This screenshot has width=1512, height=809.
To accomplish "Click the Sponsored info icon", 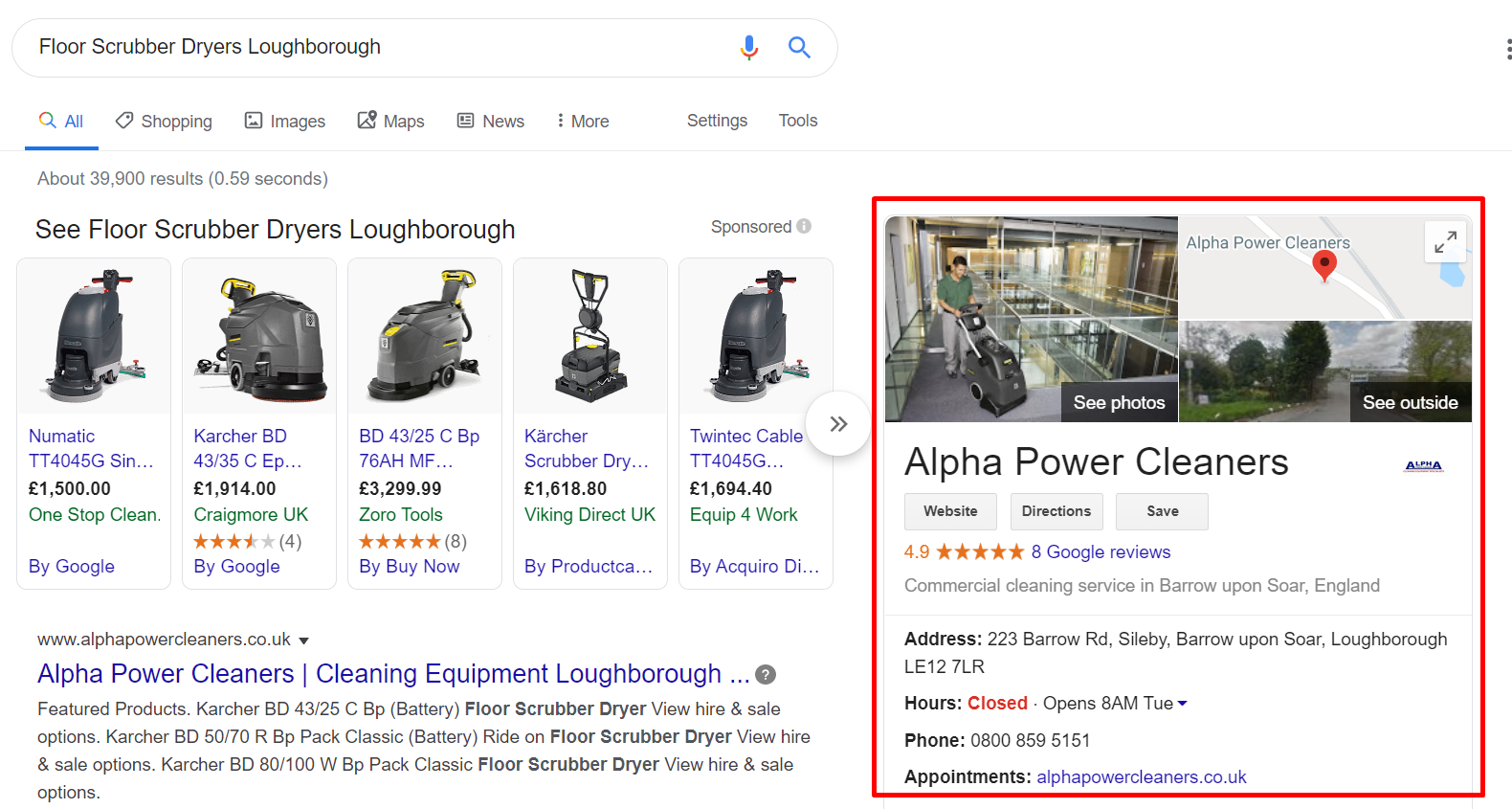I will [x=804, y=226].
